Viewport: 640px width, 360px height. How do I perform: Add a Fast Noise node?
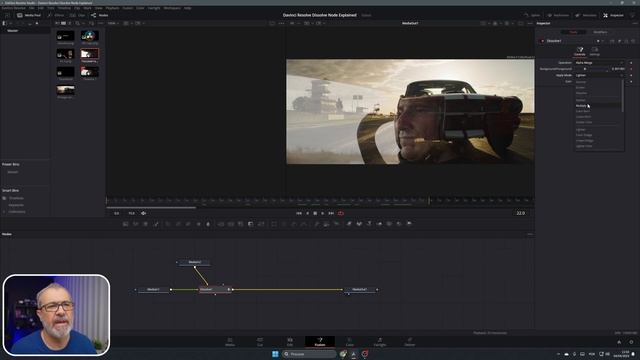[x=136, y=224]
